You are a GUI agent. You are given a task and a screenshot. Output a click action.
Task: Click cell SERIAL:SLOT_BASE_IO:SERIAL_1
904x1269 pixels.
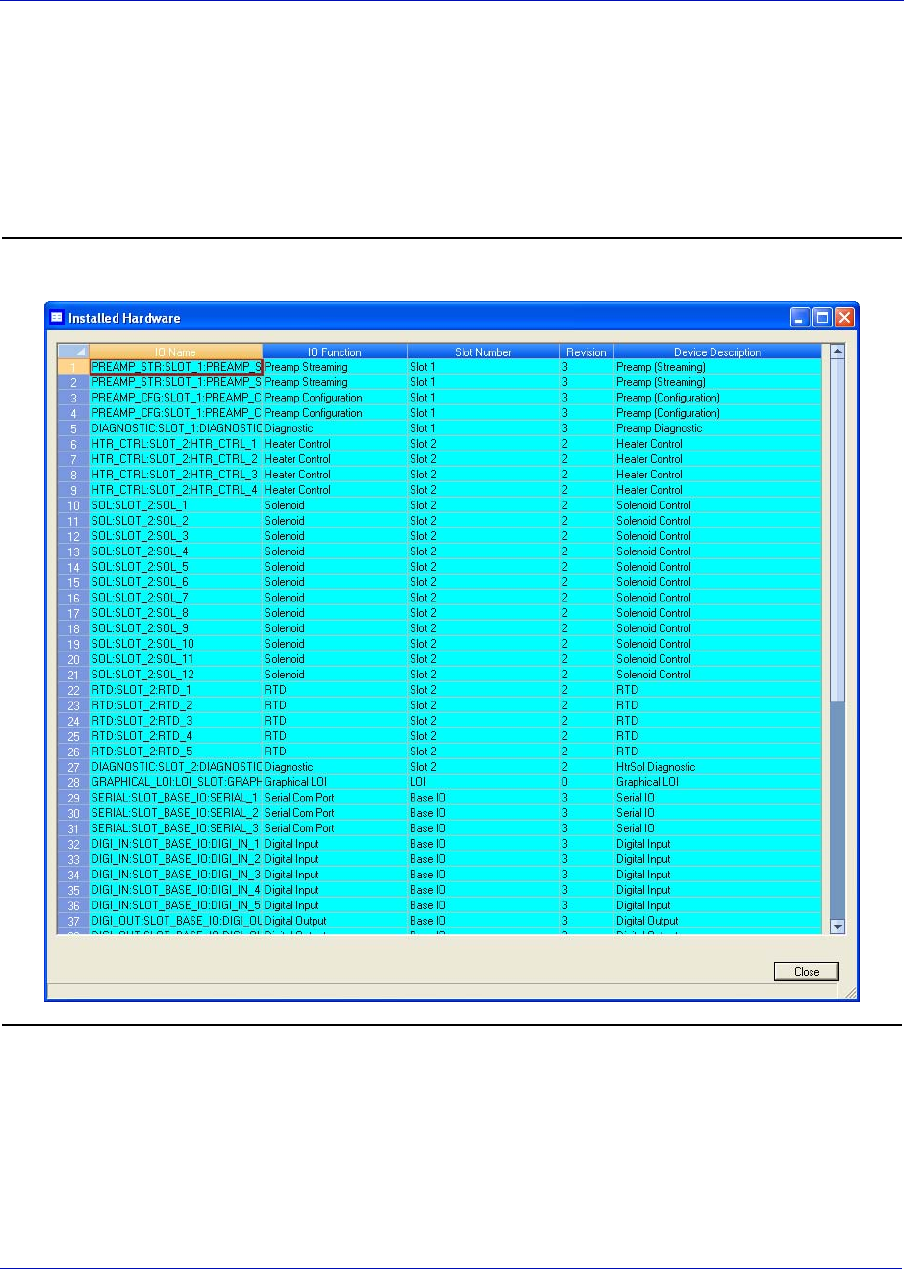[176, 798]
